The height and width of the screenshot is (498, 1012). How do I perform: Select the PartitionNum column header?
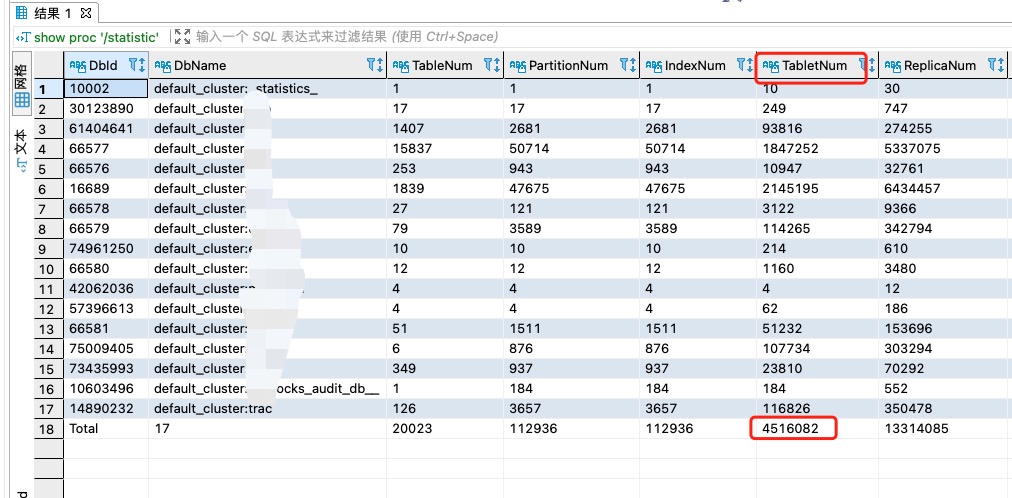pyautogui.click(x=571, y=65)
